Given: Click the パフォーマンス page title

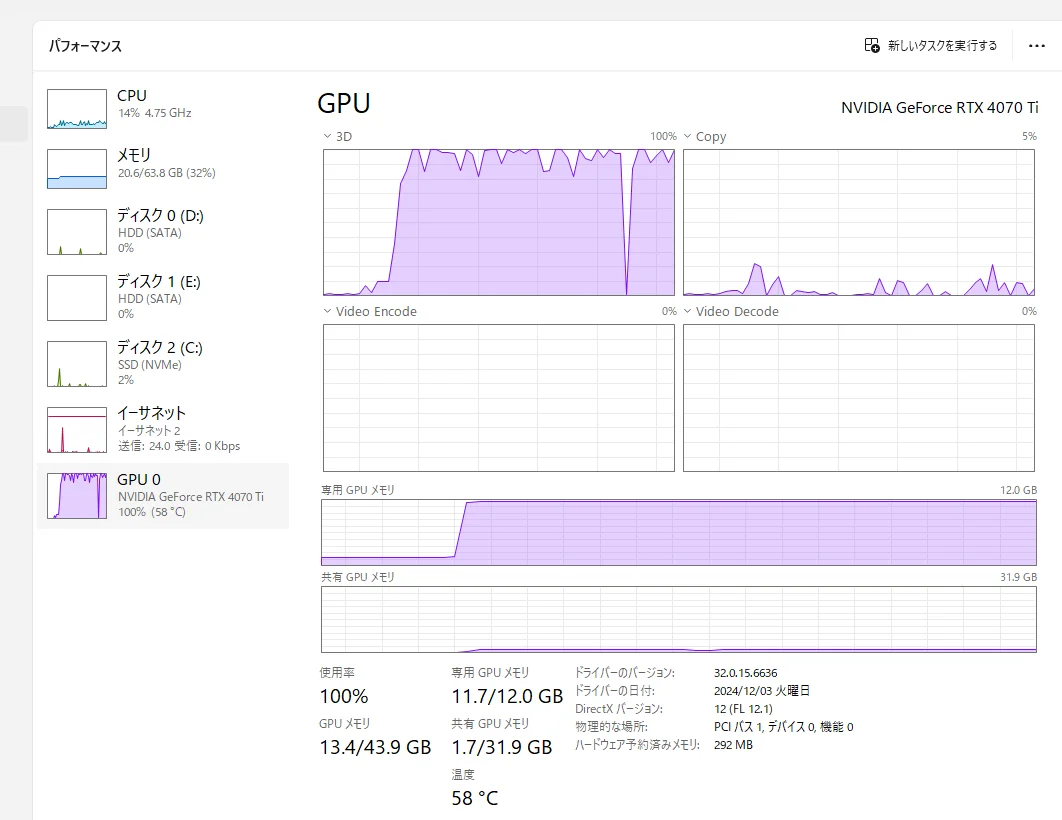Looking at the screenshot, I should click(86, 46).
